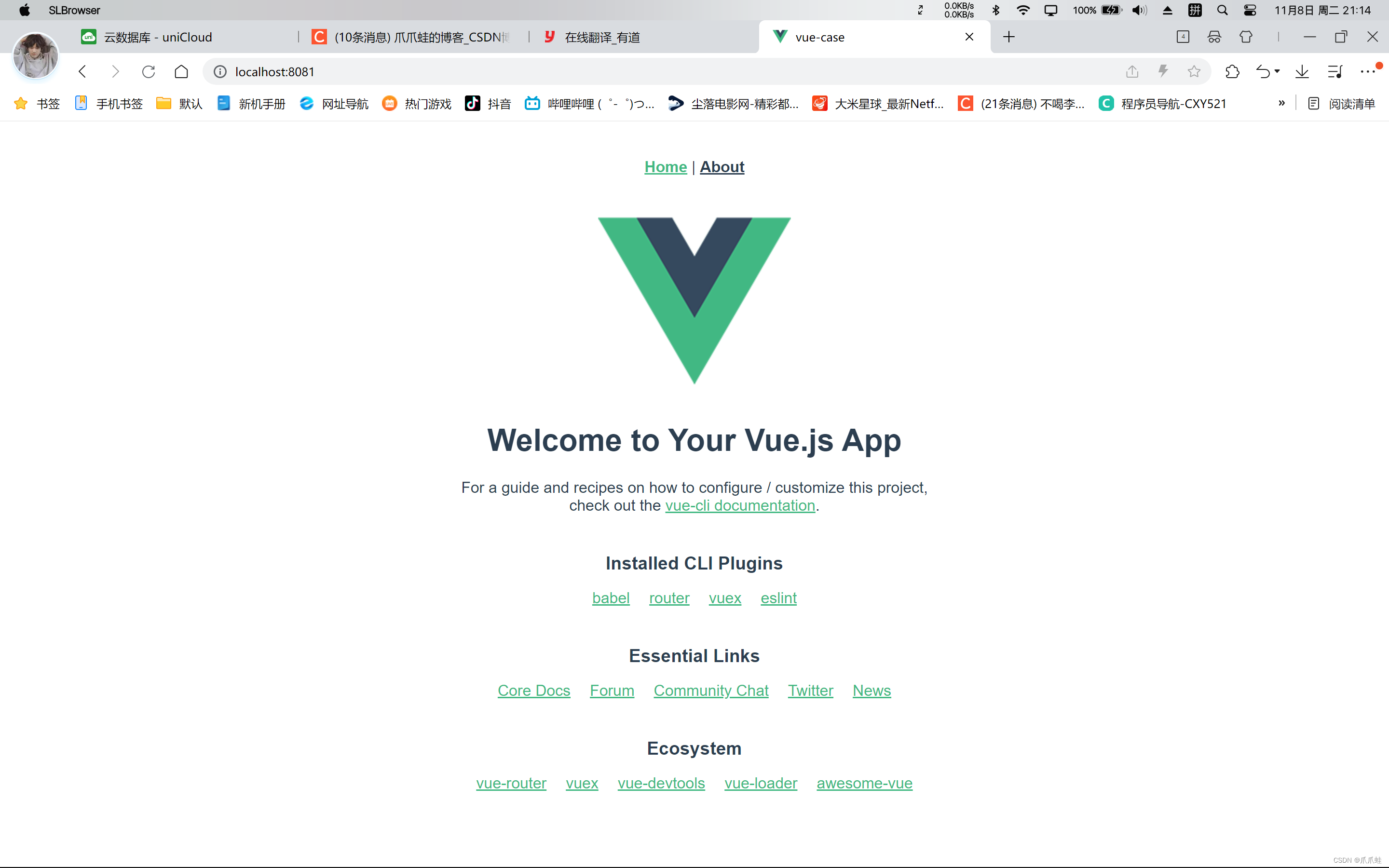The width and height of the screenshot is (1389, 868).
Task: Click the extensions icon in toolbar
Action: [x=1232, y=71]
